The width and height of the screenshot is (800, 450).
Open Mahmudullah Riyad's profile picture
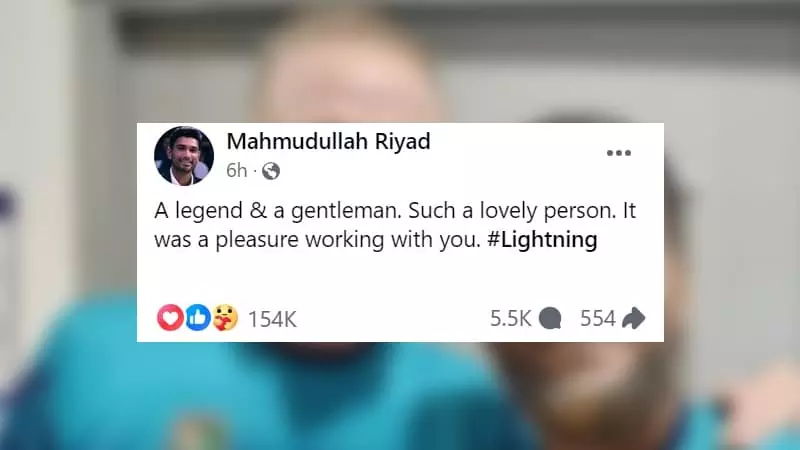click(x=184, y=156)
